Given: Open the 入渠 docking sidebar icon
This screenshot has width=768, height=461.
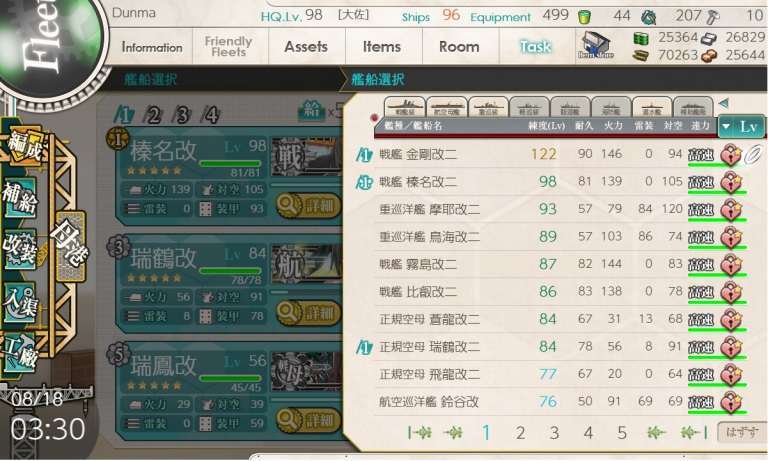Looking at the screenshot, I should [x=20, y=302].
